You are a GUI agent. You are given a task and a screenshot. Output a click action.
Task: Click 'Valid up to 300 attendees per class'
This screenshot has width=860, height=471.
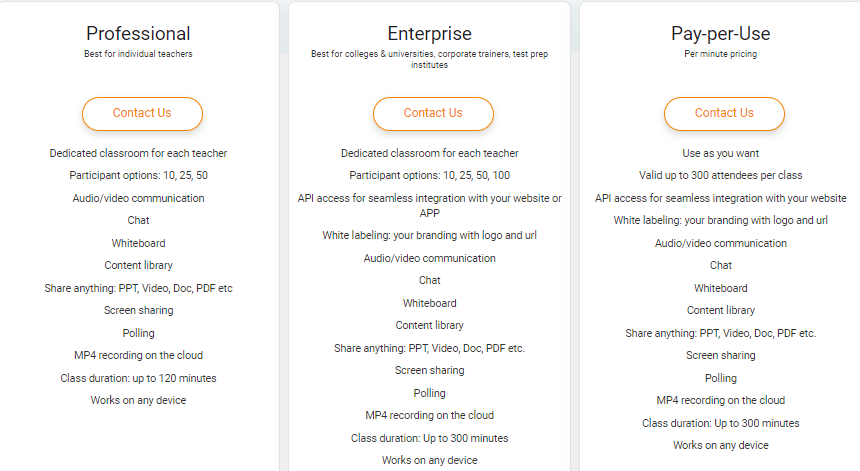[x=721, y=175]
